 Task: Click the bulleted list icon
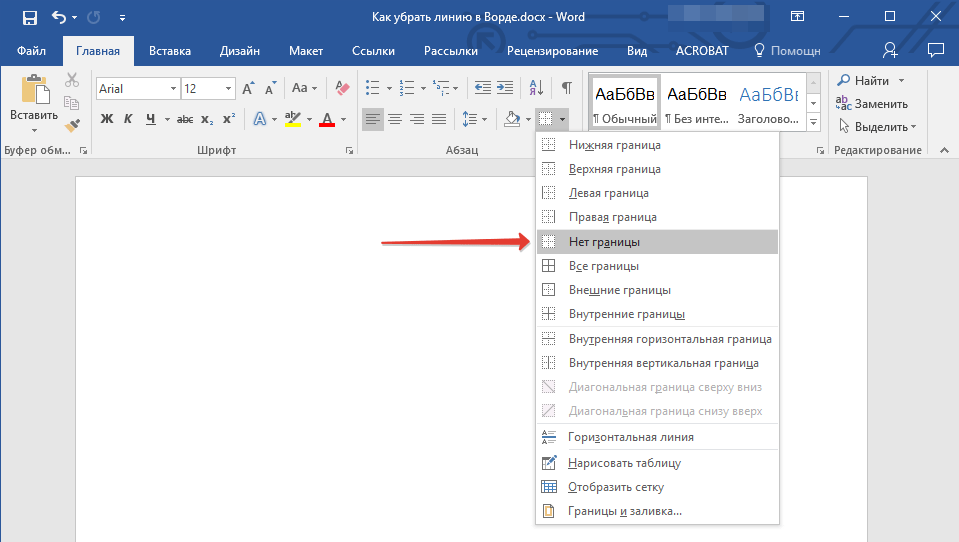373,88
